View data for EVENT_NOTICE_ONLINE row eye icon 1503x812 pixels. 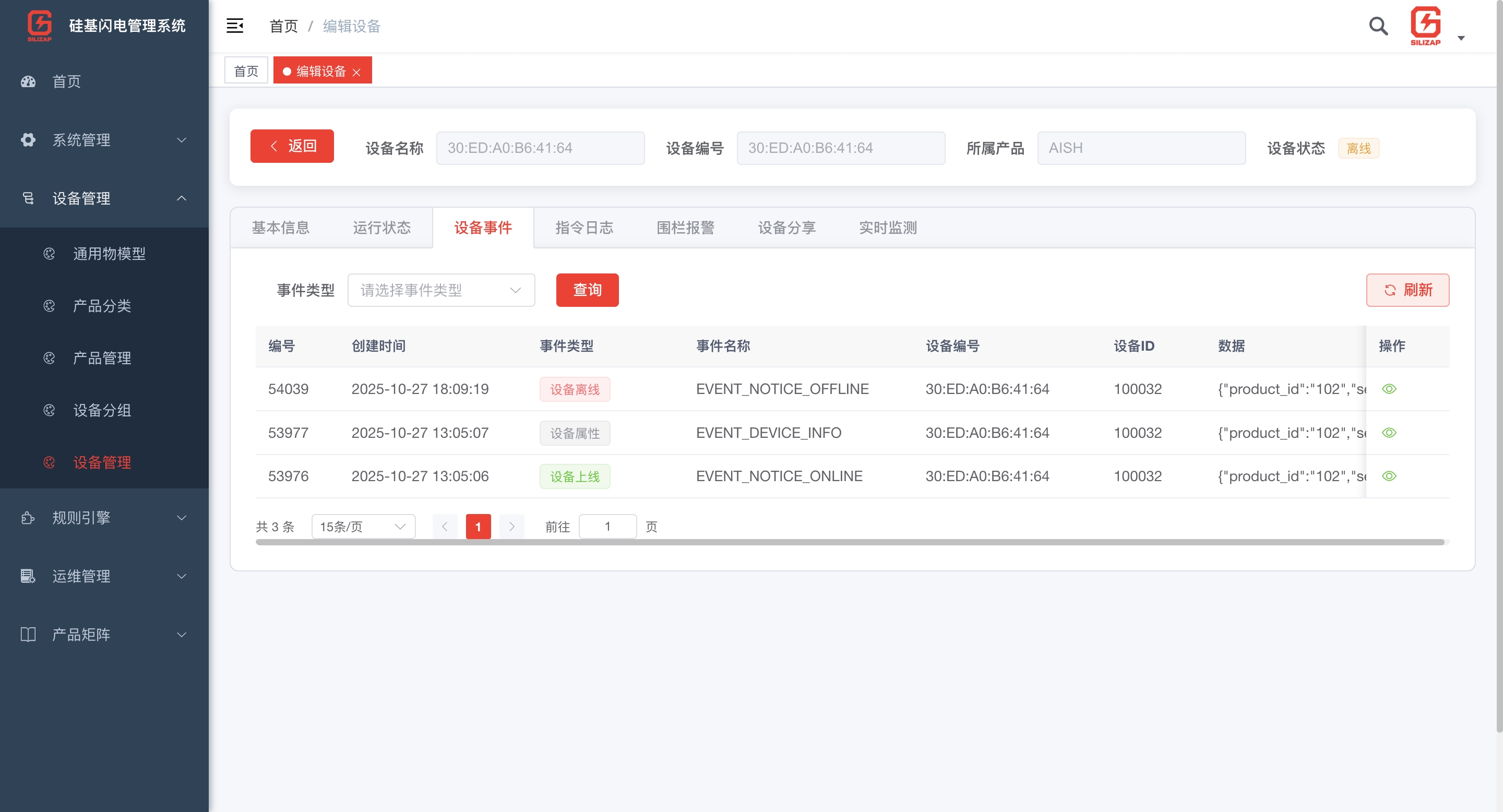(x=1389, y=476)
